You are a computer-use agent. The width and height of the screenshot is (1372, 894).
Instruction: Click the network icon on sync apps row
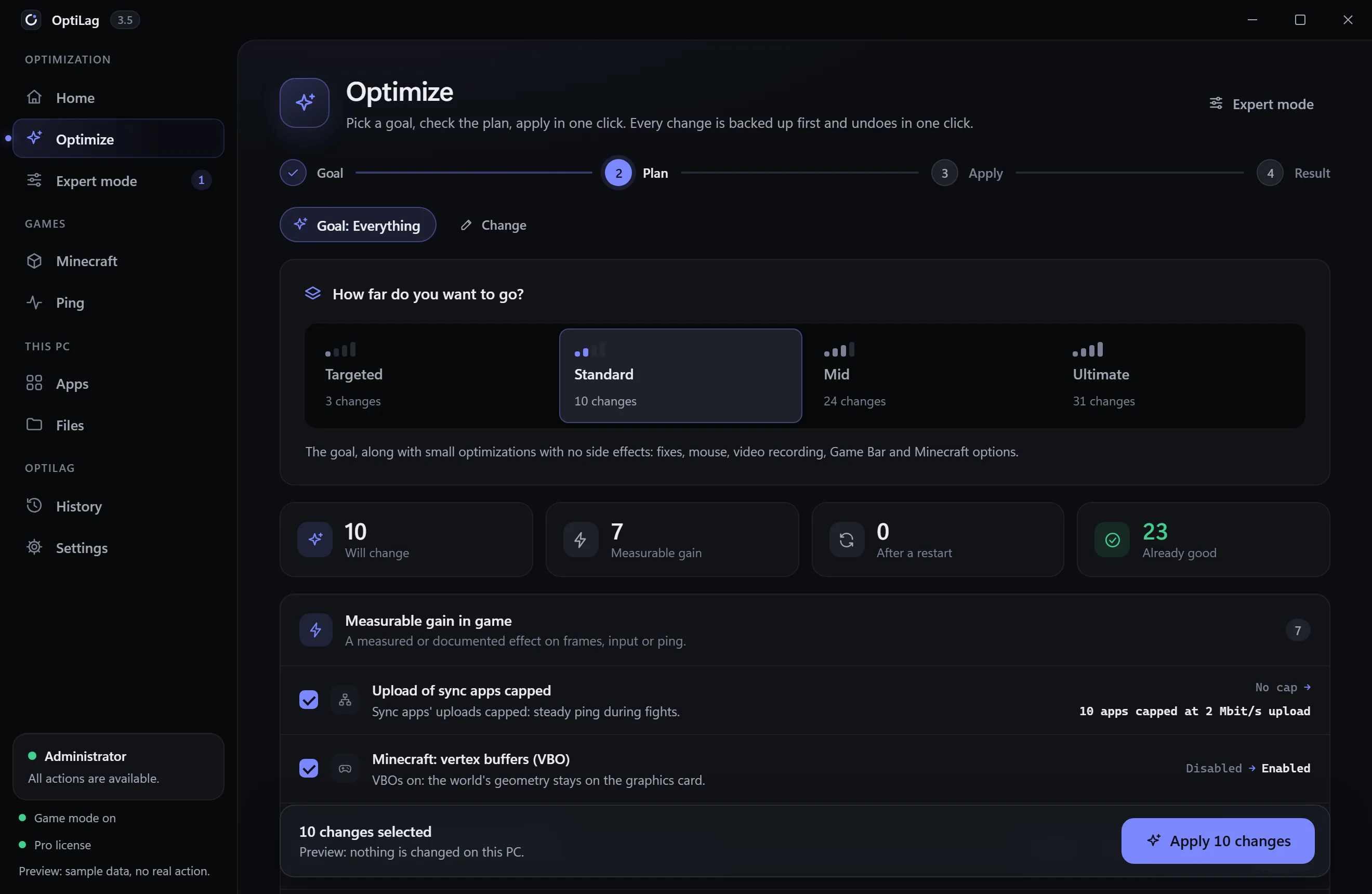pyautogui.click(x=345, y=700)
